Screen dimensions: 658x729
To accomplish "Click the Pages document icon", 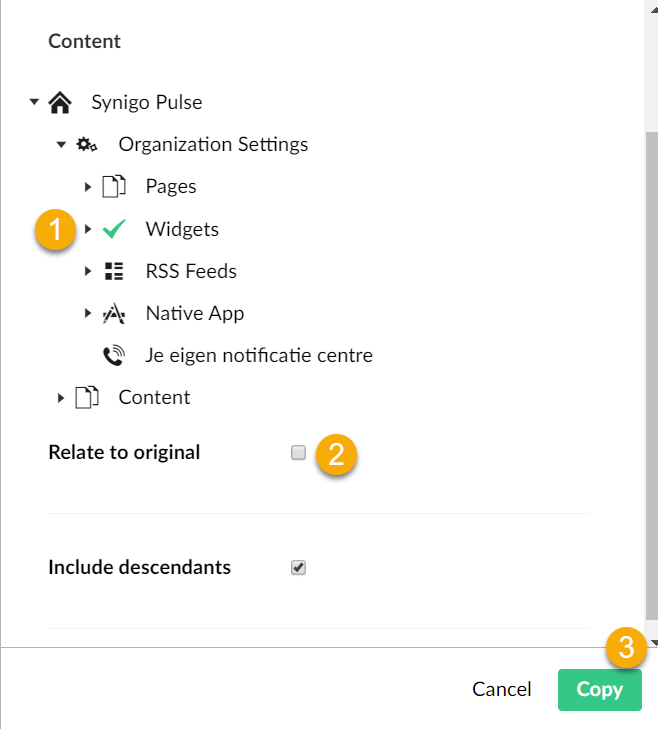I will click(114, 186).
